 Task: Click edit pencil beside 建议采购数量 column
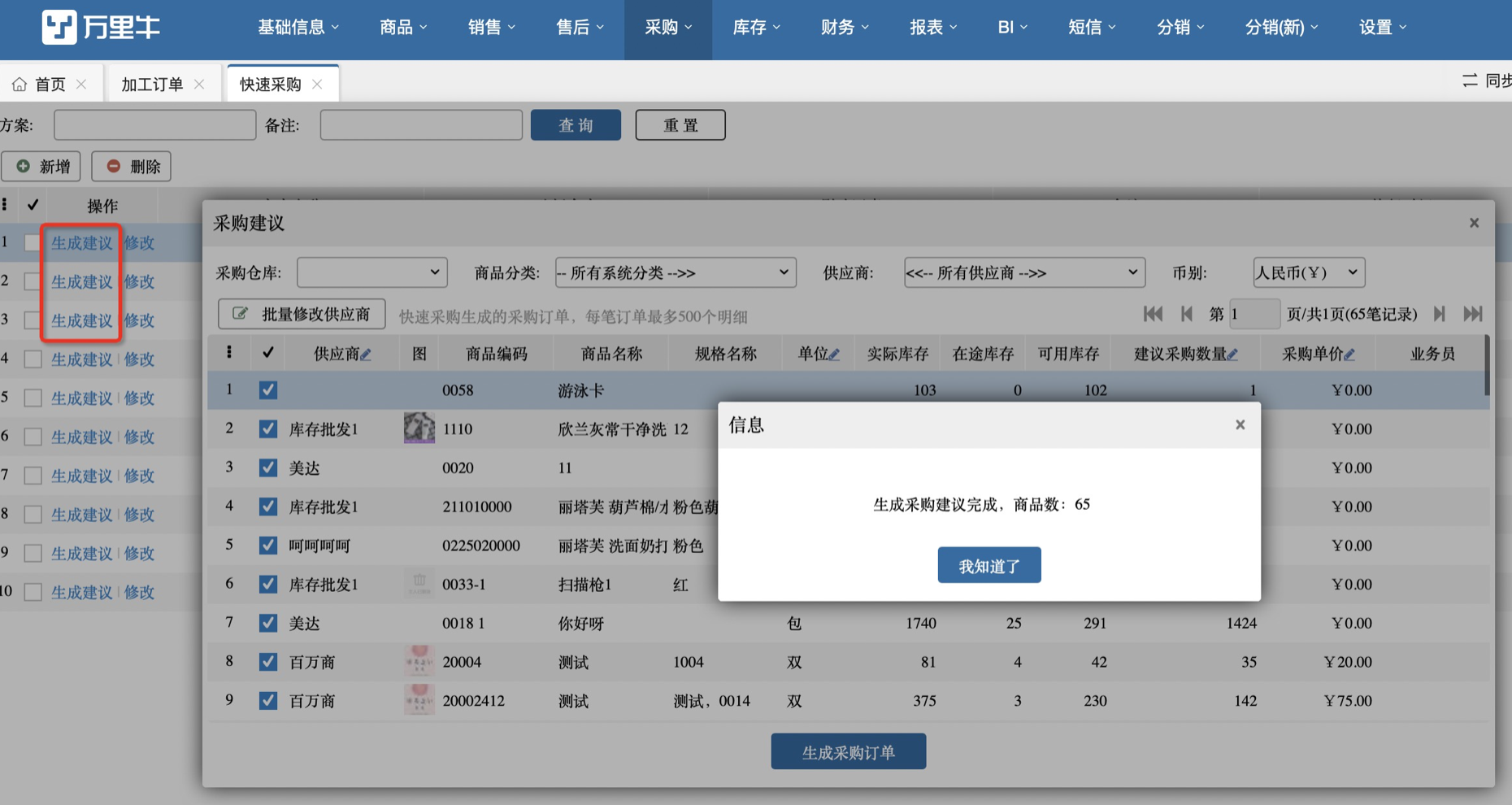[1232, 355]
